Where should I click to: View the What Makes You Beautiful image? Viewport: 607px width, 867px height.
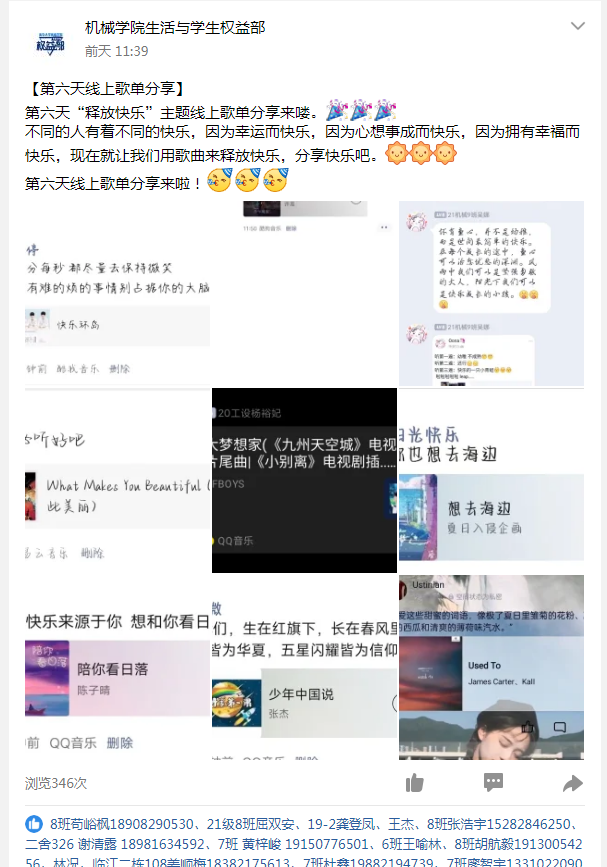pyautogui.click(x=117, y=480)
